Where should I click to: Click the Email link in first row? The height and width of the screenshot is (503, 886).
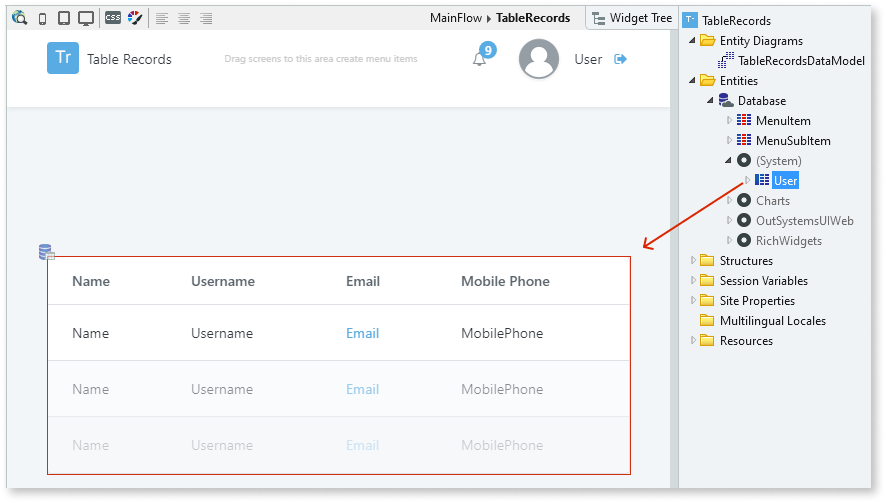pyautogui.click(x=362, y=333)
